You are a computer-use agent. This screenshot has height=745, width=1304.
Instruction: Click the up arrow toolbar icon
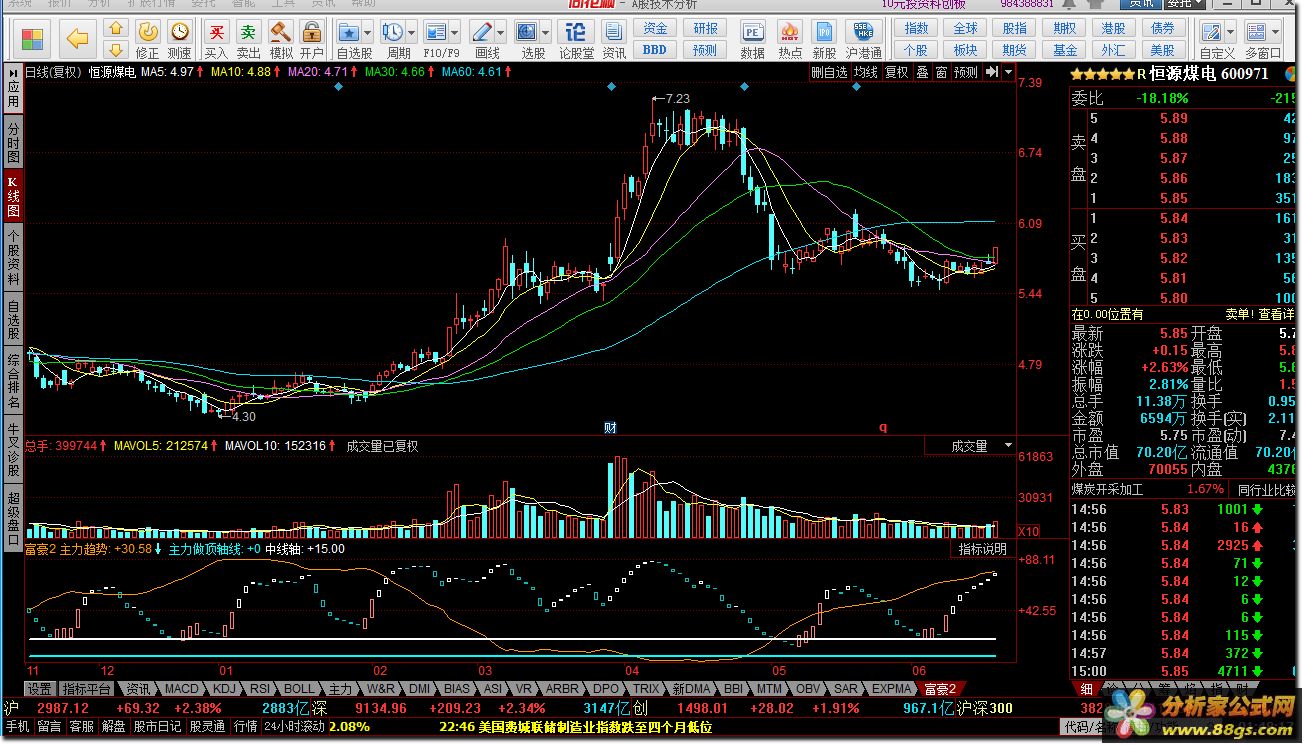[116, 29]
